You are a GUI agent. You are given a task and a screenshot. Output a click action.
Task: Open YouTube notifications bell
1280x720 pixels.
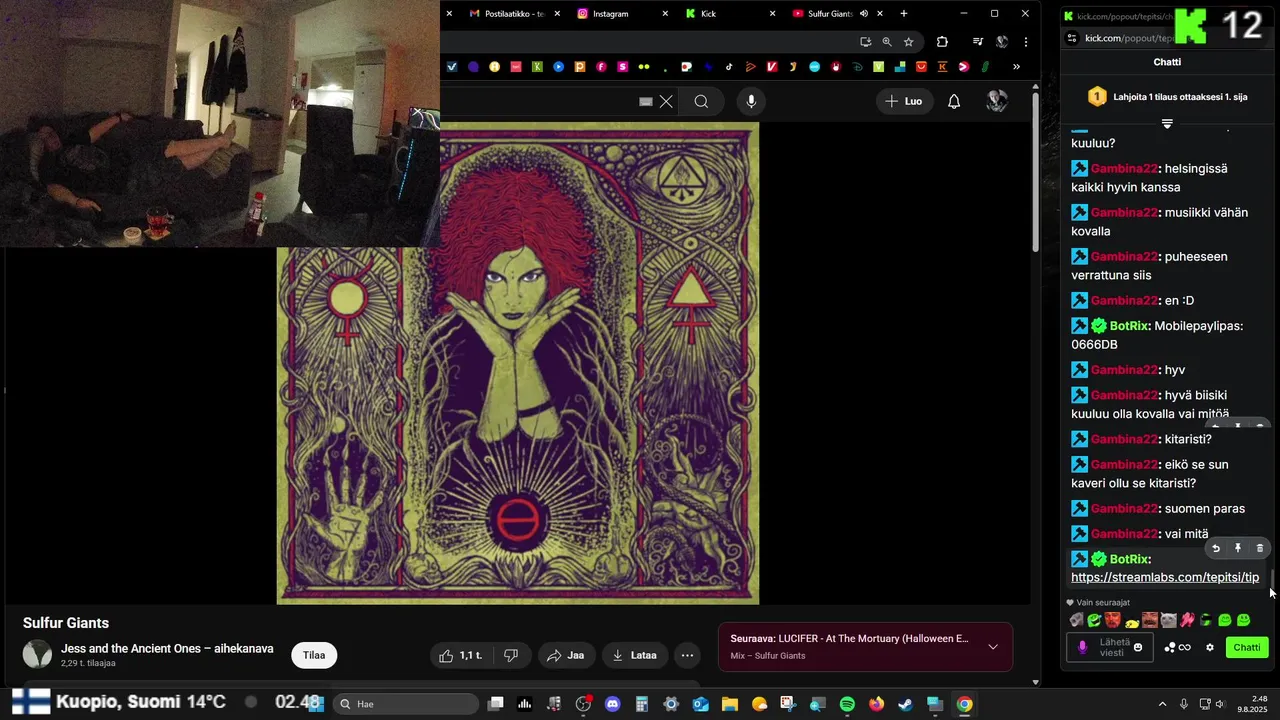point(954,101)
